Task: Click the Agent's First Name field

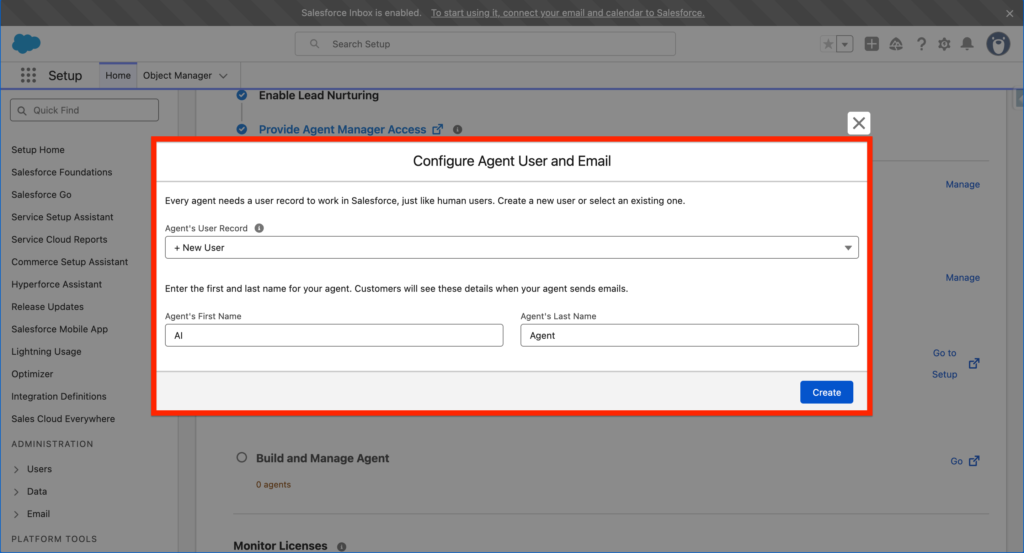Action: (x=334, y=336)
